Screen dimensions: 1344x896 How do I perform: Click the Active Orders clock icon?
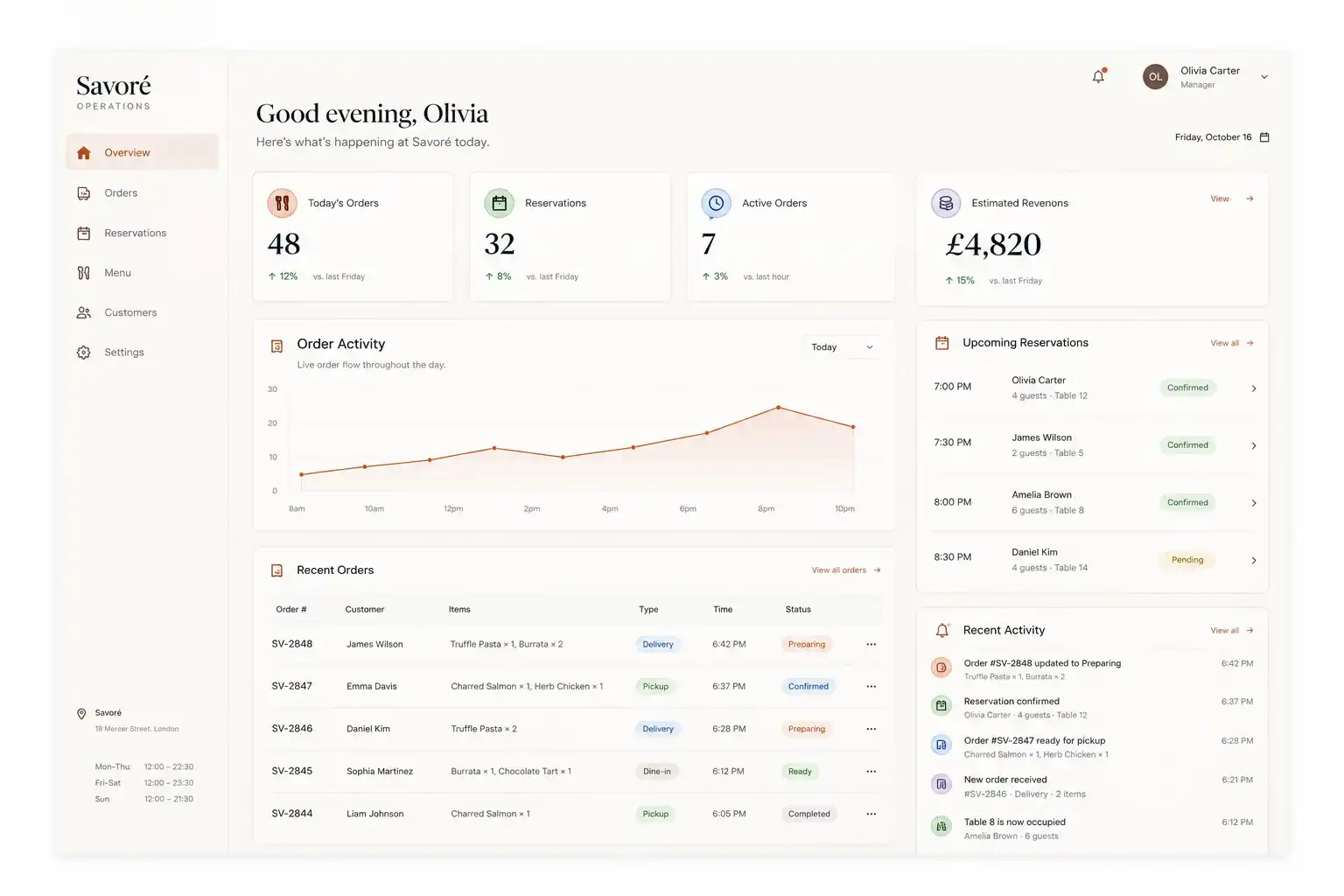click(x=716, y=203)
